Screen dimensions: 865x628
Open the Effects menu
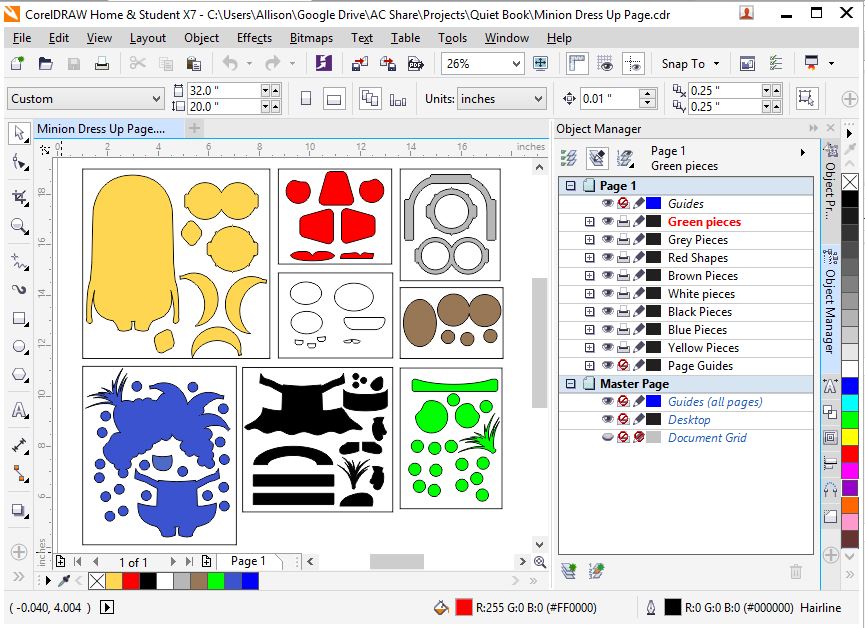click(254, 38)
